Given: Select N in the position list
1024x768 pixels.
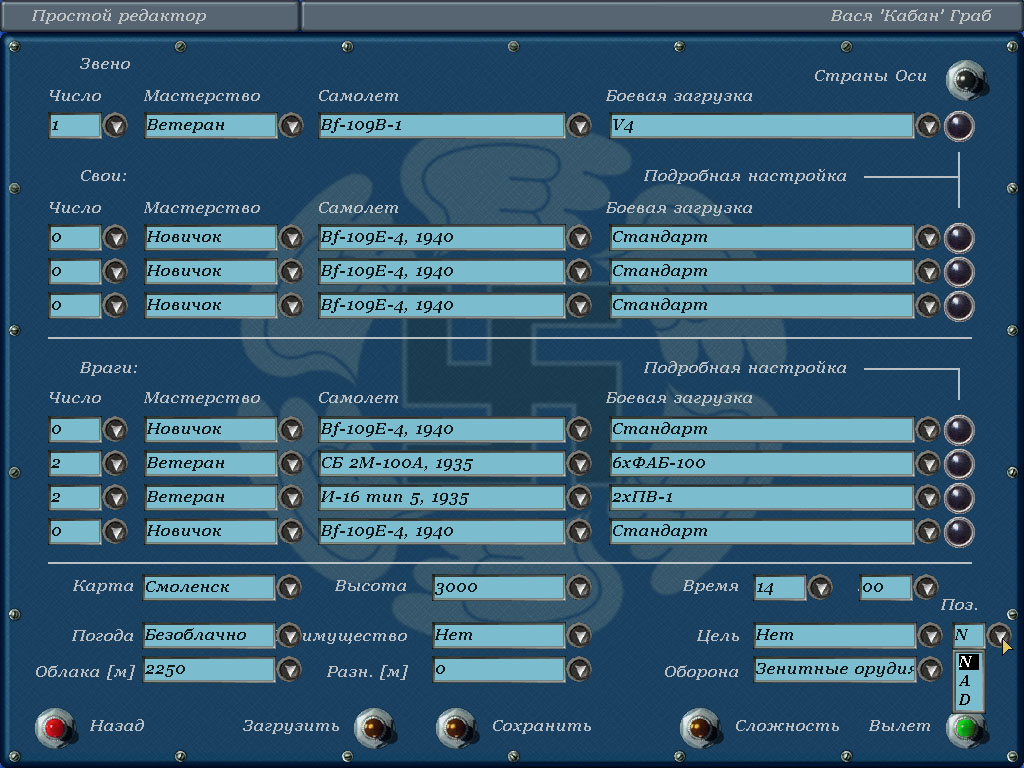Looking at the screenshot, I should (x=968, y=662).
